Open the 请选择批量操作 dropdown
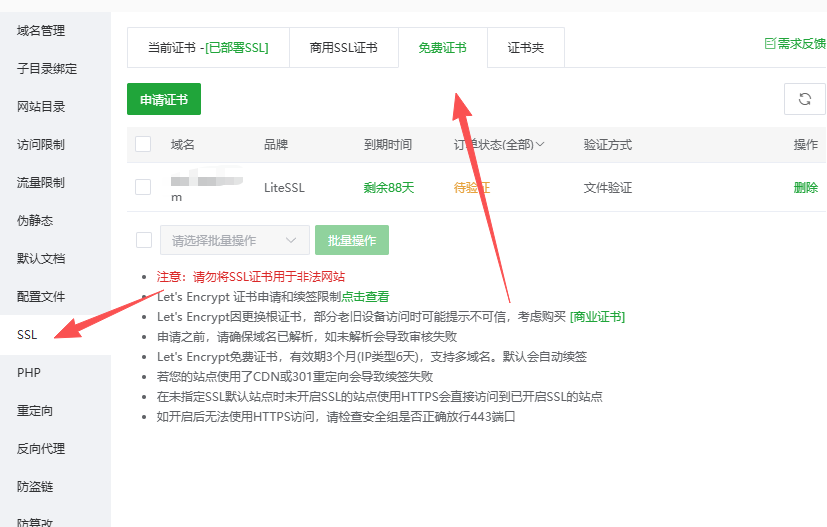Viewport: 827px width, 527px height. pyautogui.click(x=234, y=240)
